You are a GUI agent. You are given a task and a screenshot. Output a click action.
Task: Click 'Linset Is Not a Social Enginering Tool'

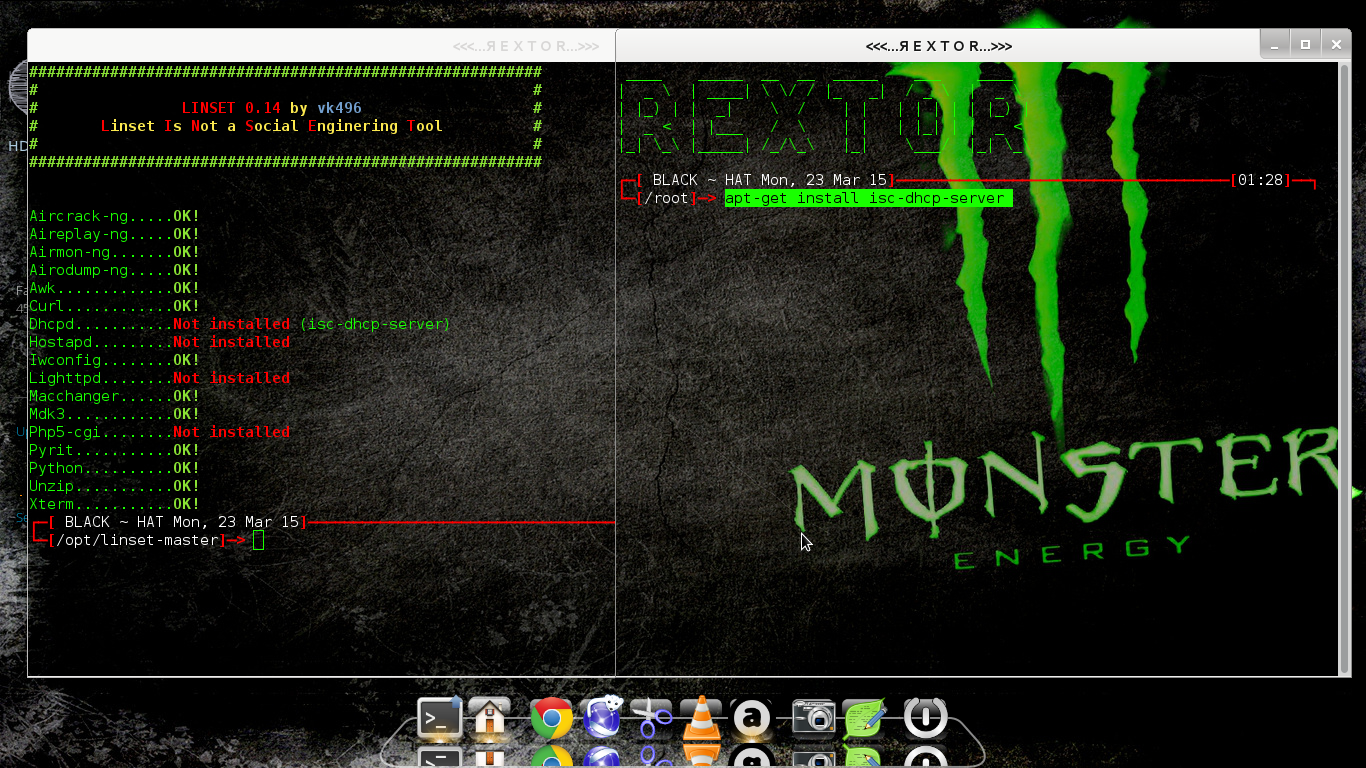coord(272,126)
